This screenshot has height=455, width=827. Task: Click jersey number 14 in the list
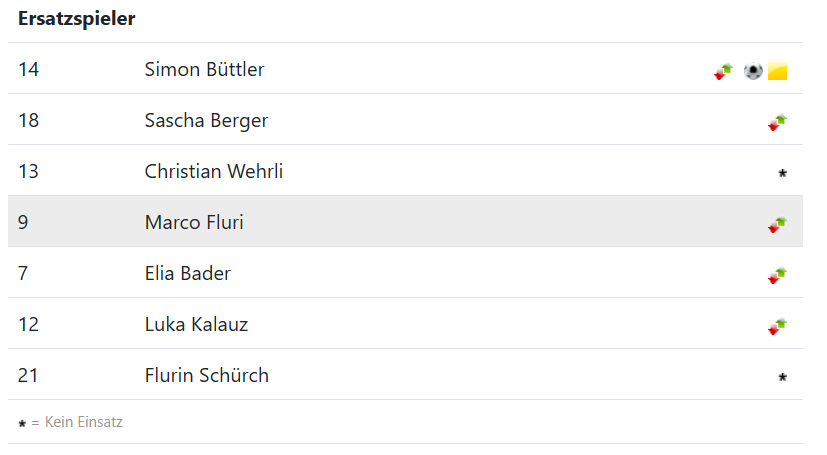click(28, 69)
